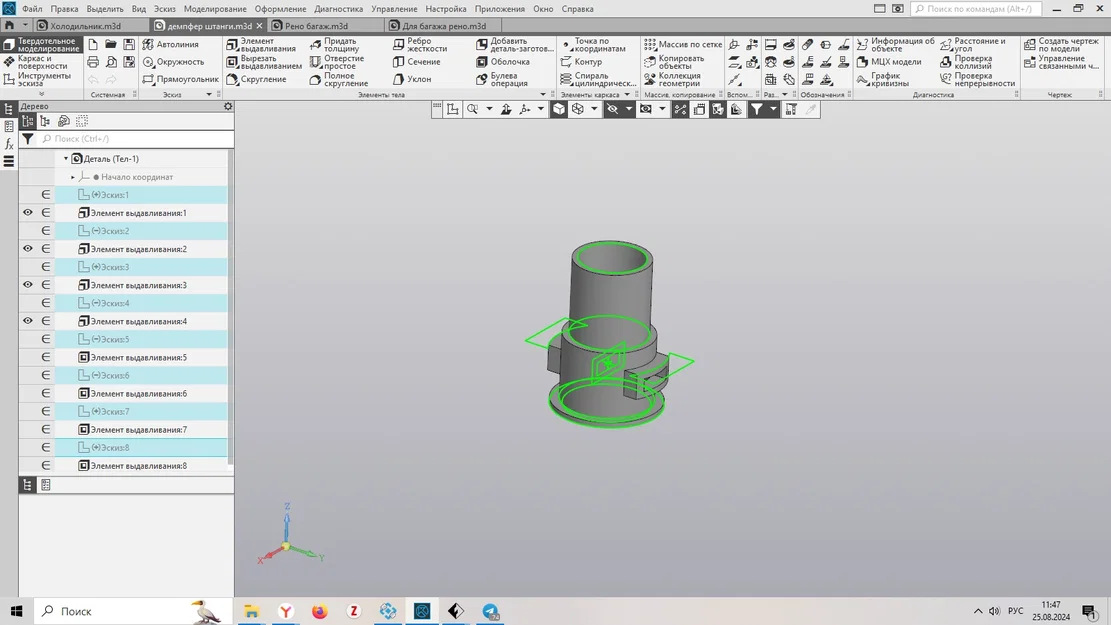Open Windows Start menu
The height and width of the screenshot is (625, 1111).
point(16,611)
